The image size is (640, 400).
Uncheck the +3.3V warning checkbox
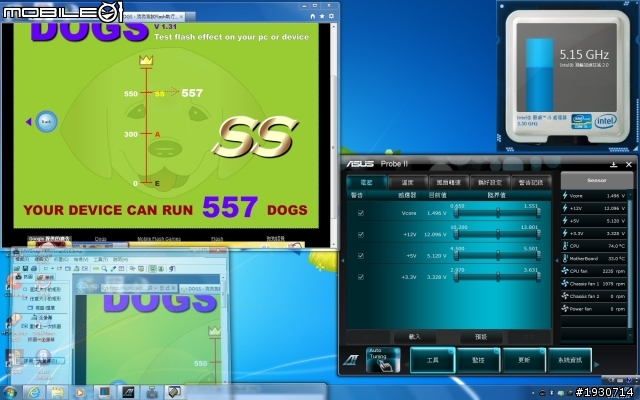tap(361, 277)
